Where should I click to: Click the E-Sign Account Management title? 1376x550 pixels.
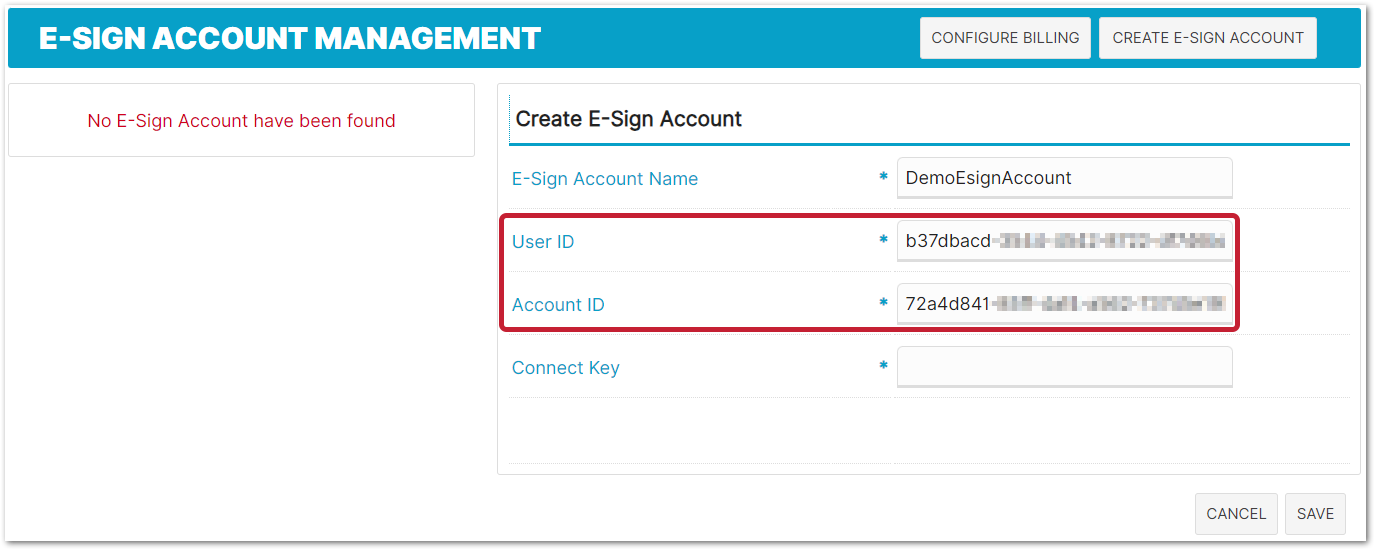click(x=290, y=38)
